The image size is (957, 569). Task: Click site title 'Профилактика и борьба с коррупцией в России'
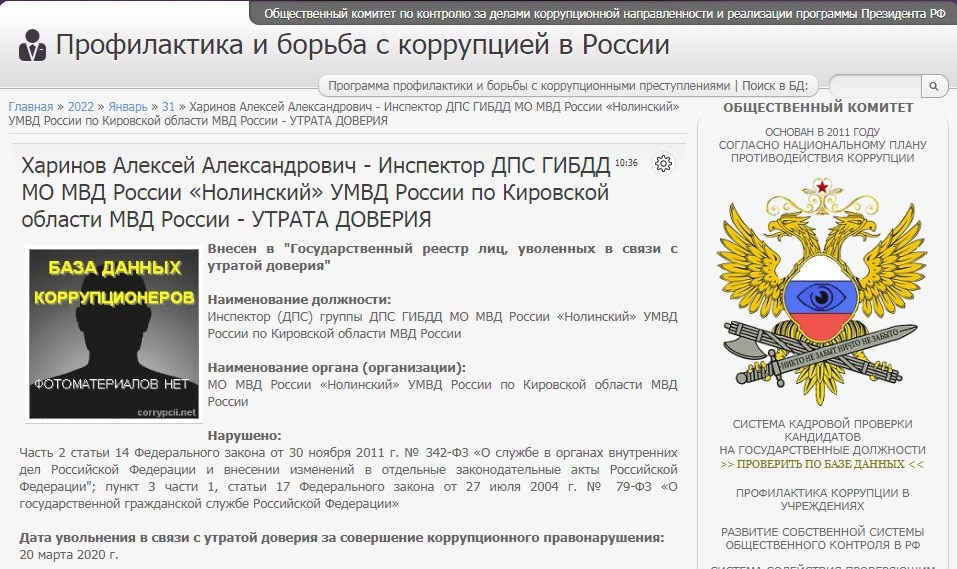click(x=363, y=45)
